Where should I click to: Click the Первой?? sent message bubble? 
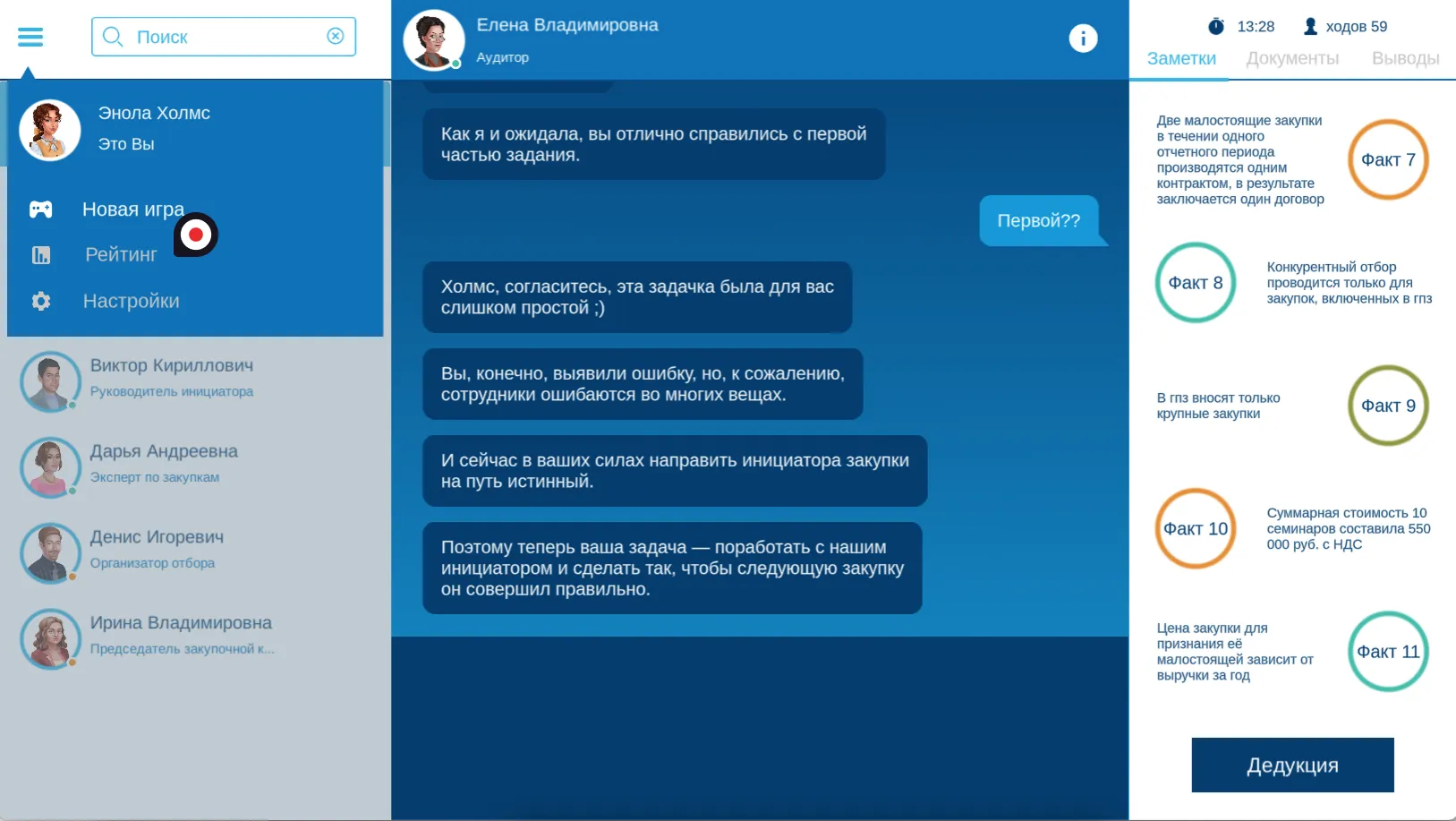1040,220
